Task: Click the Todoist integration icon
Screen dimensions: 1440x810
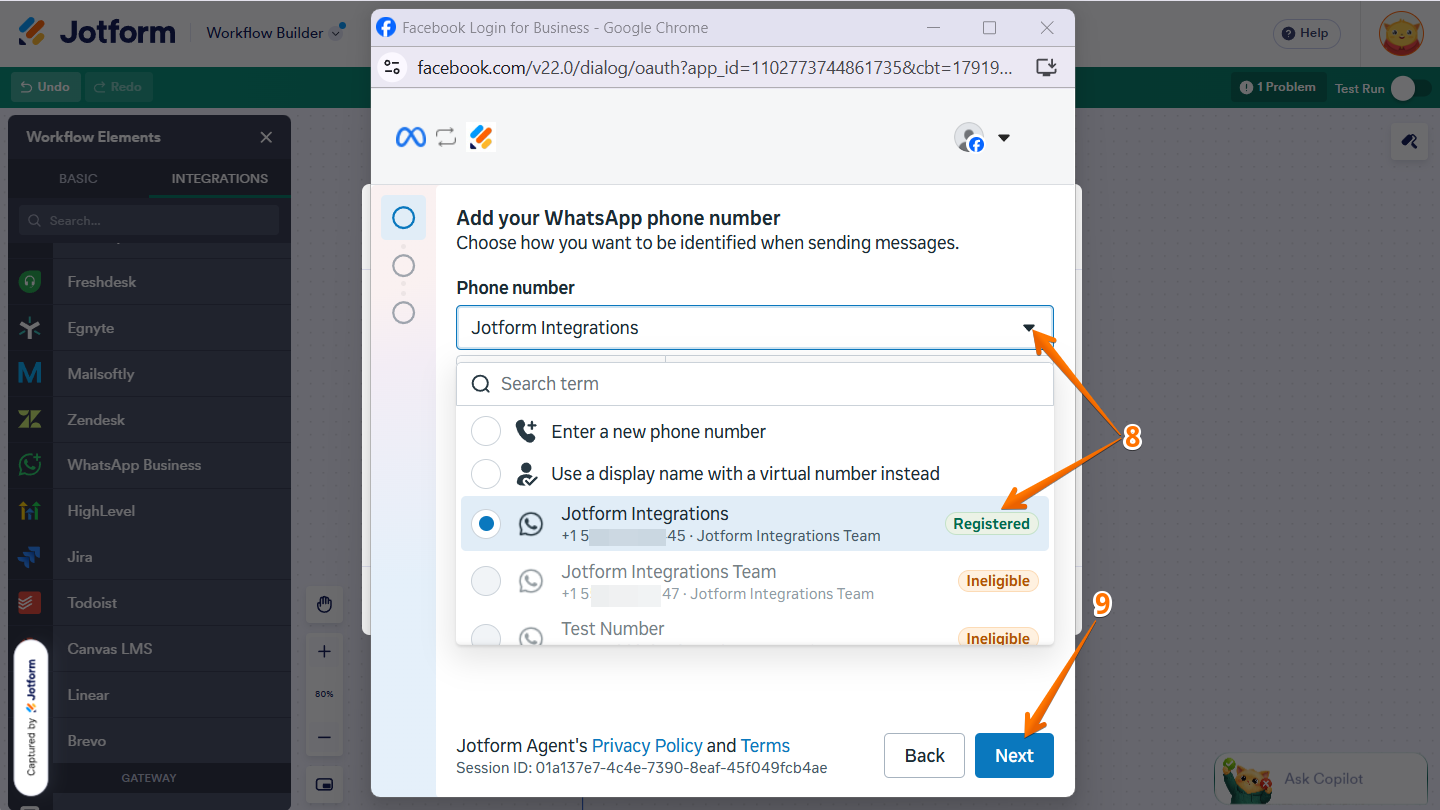Action: tap(30, 603)
